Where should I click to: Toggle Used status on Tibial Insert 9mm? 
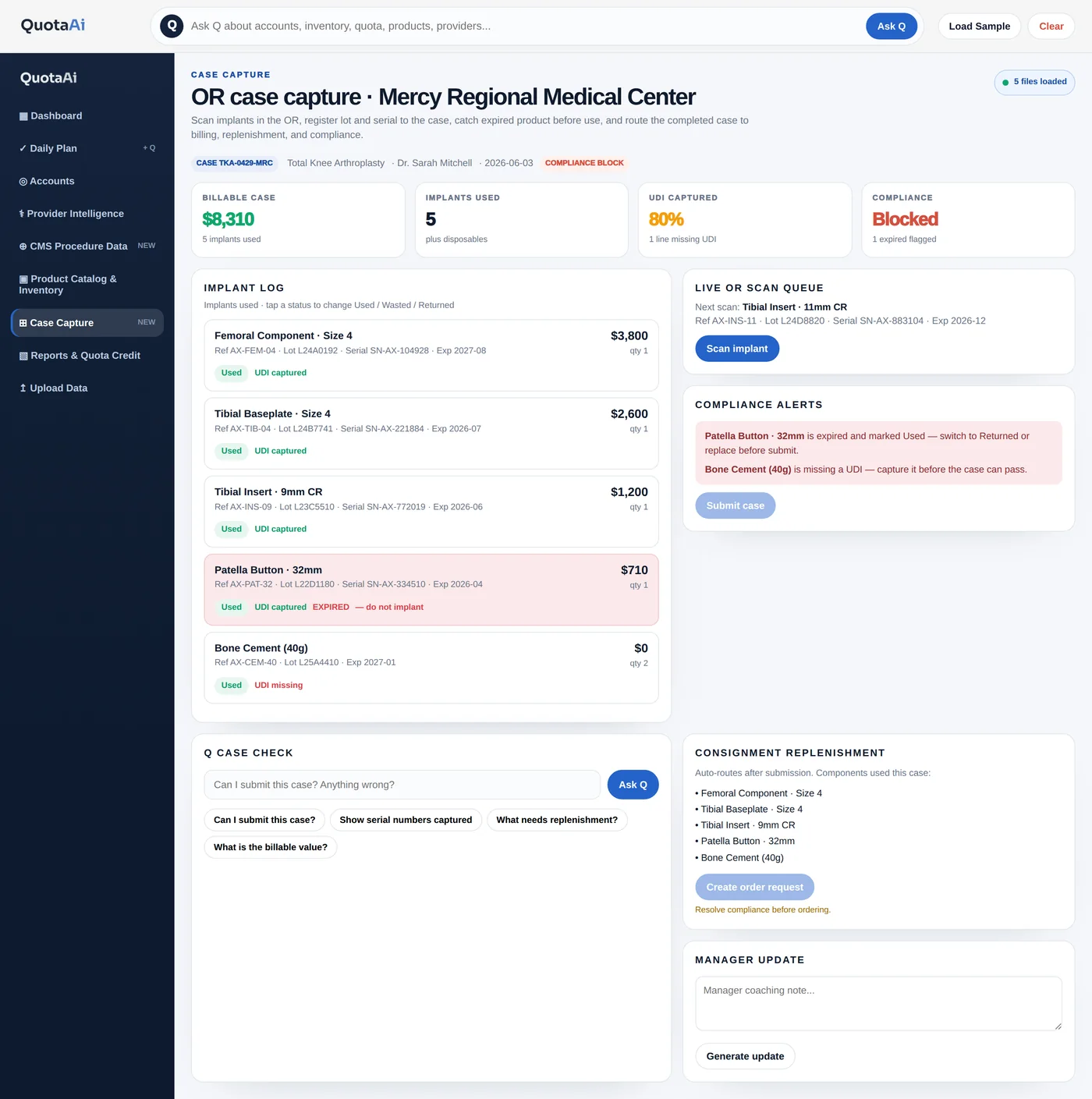coord(232,529)
